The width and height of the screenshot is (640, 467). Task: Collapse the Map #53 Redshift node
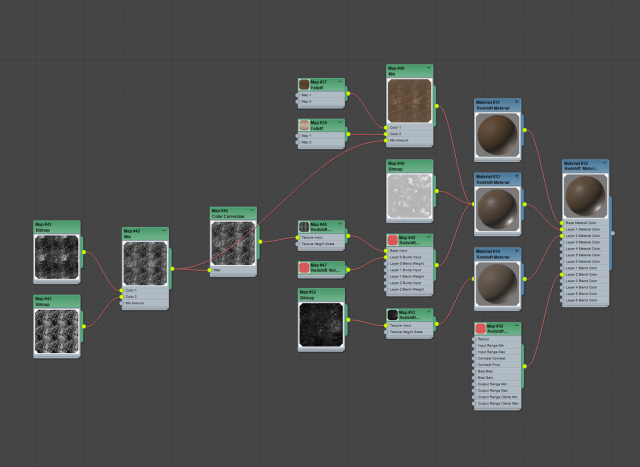429,311
